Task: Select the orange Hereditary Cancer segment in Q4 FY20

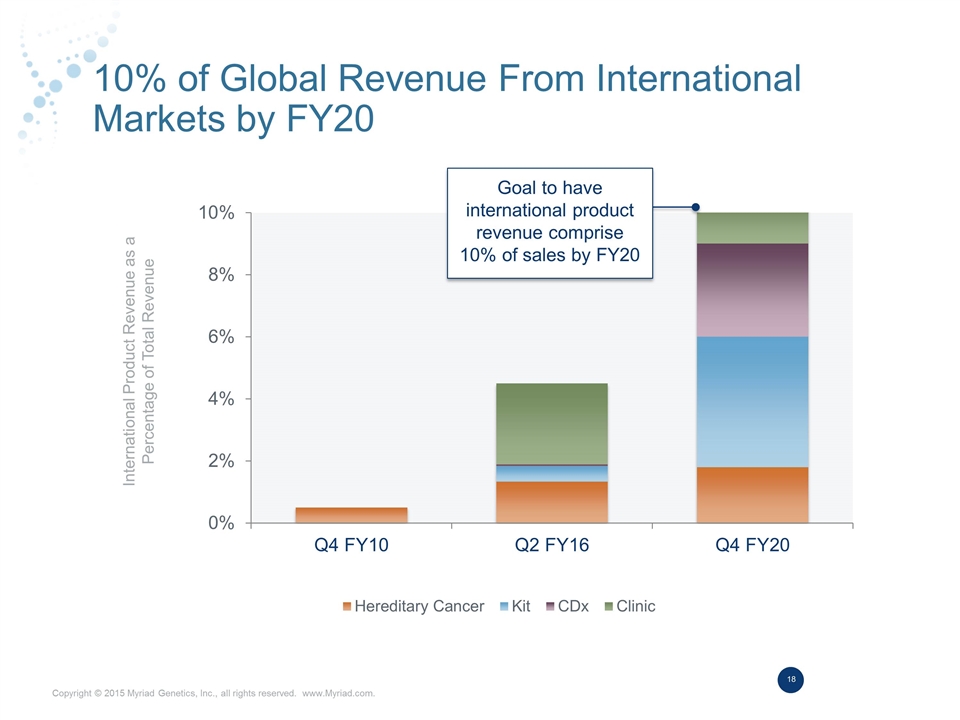Action: (751, 494)
